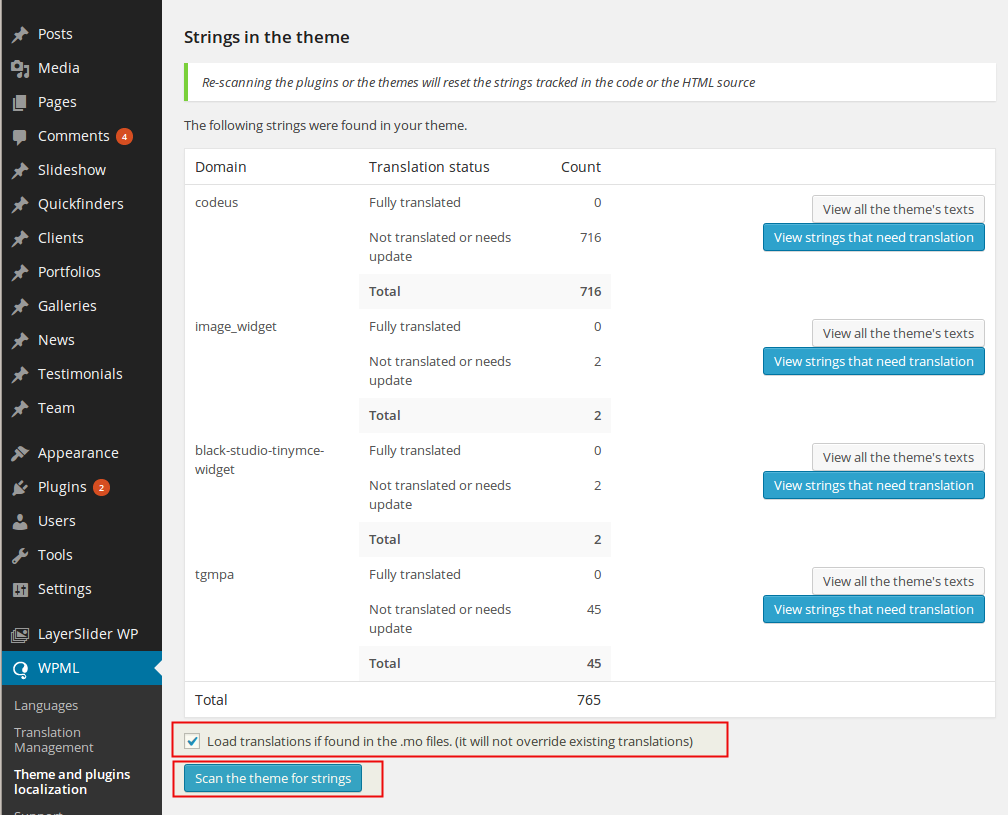This screenshot has height=815, width=1008.
Task: Click the Pages icon in sidebar
Action: pyautogui.click(x=20, y=102)
